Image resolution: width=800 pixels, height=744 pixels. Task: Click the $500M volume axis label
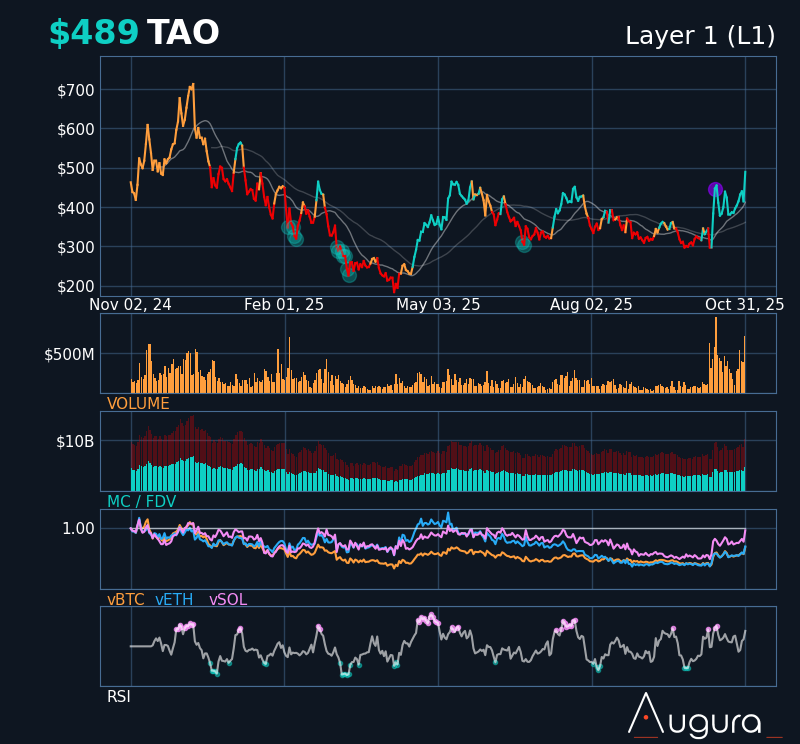[69, 355]
